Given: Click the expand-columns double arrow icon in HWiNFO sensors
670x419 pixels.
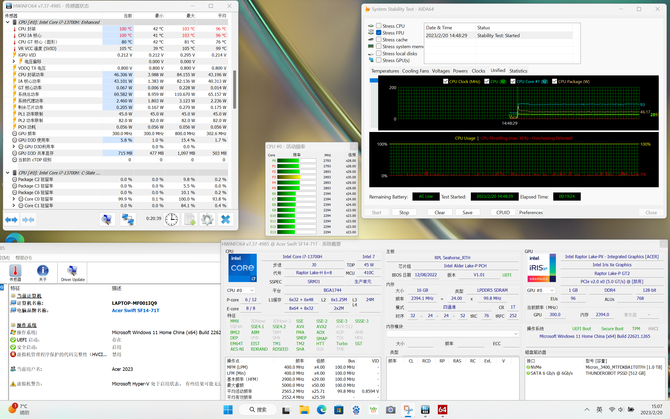Looking at the screenshot, I should (11, 220).
